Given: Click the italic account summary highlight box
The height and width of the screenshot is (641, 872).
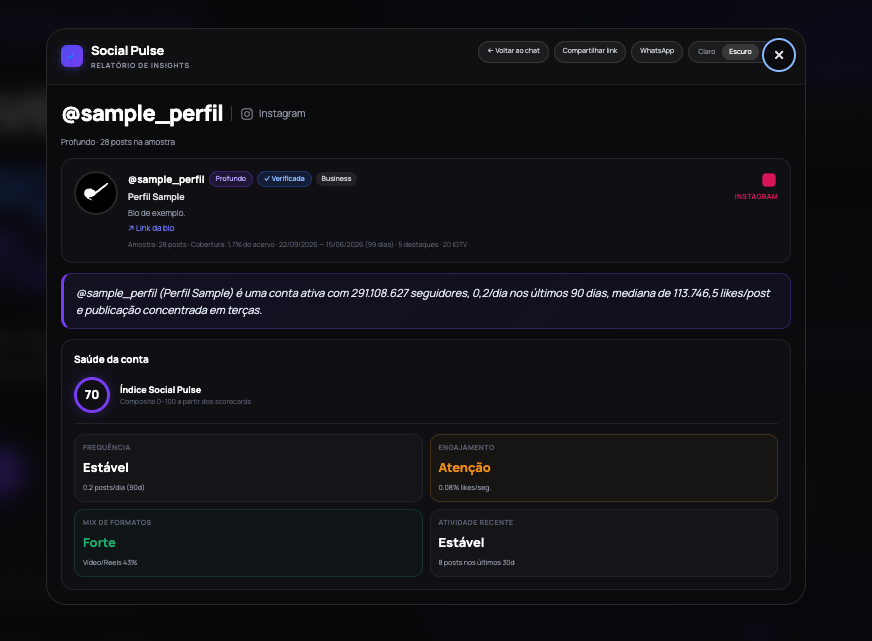Looking at the screenshot, I should tap(426, 301).
